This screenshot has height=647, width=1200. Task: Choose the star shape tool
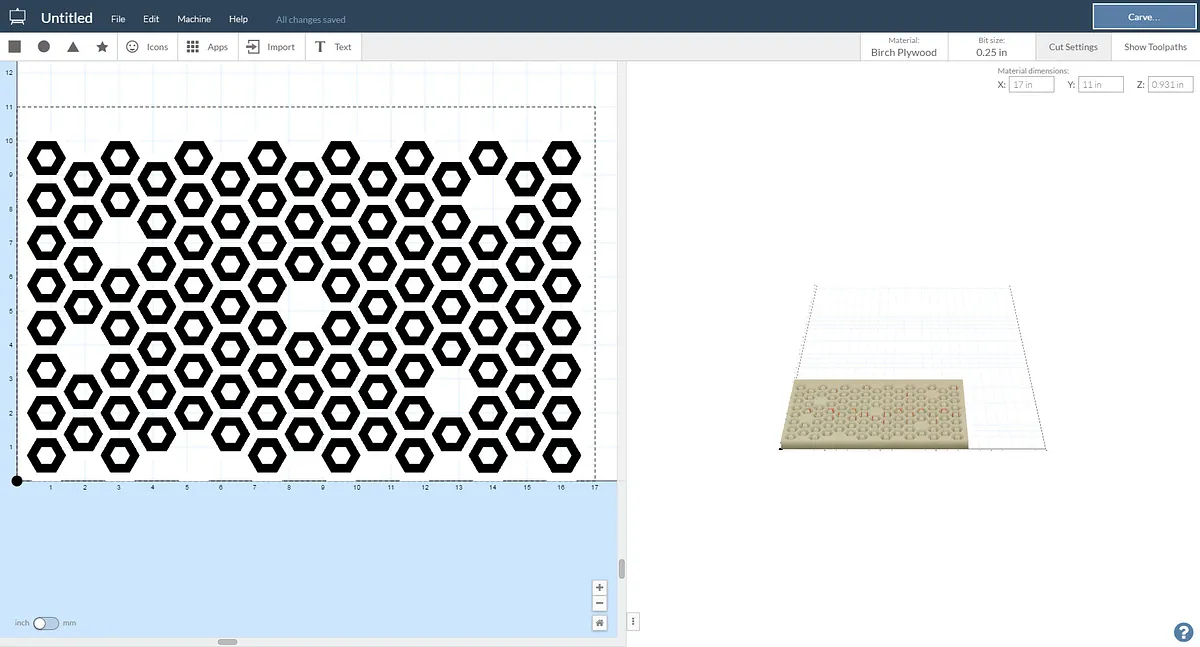(x=102, y=47)
